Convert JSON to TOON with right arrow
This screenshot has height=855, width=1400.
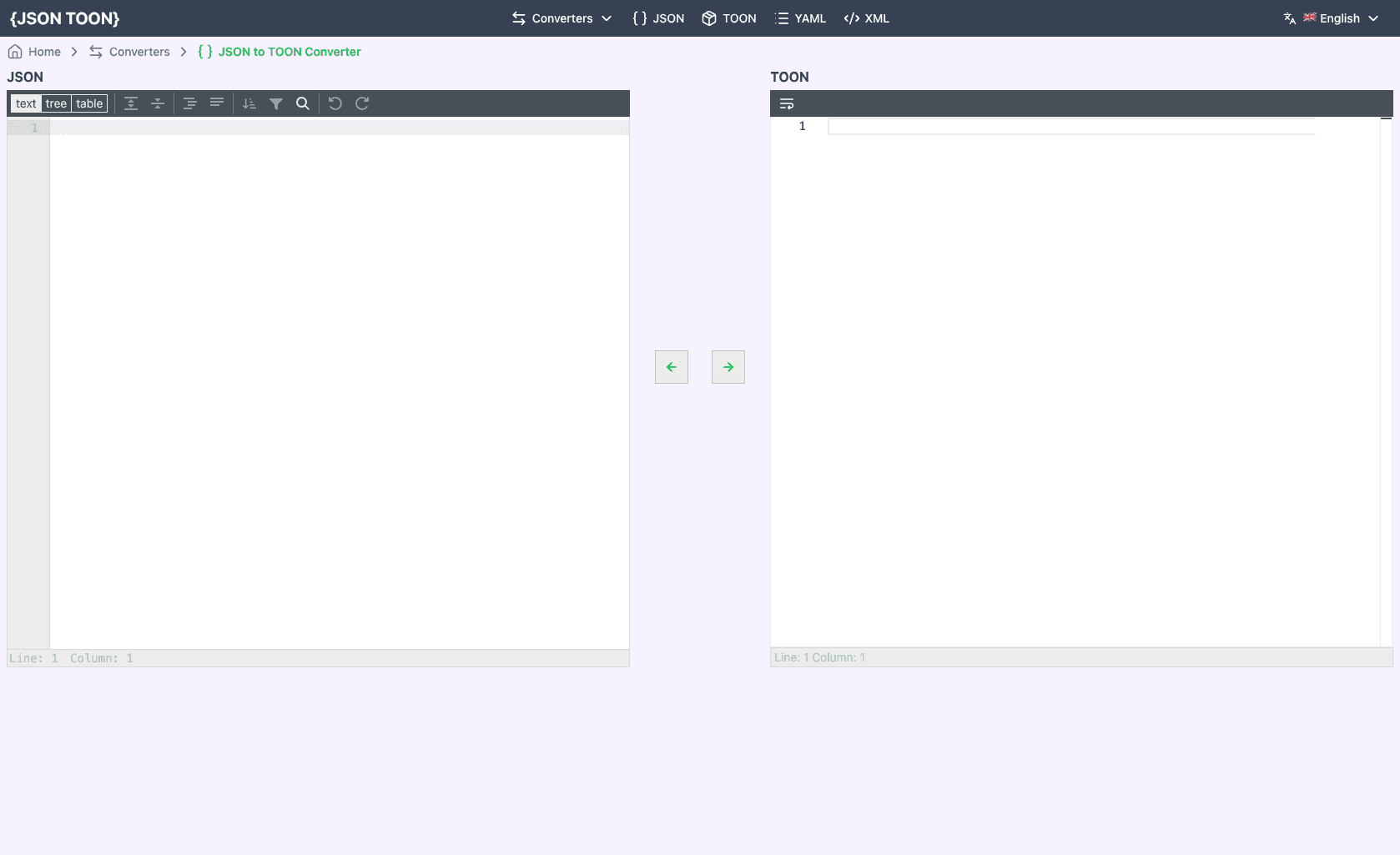(728, 367)
